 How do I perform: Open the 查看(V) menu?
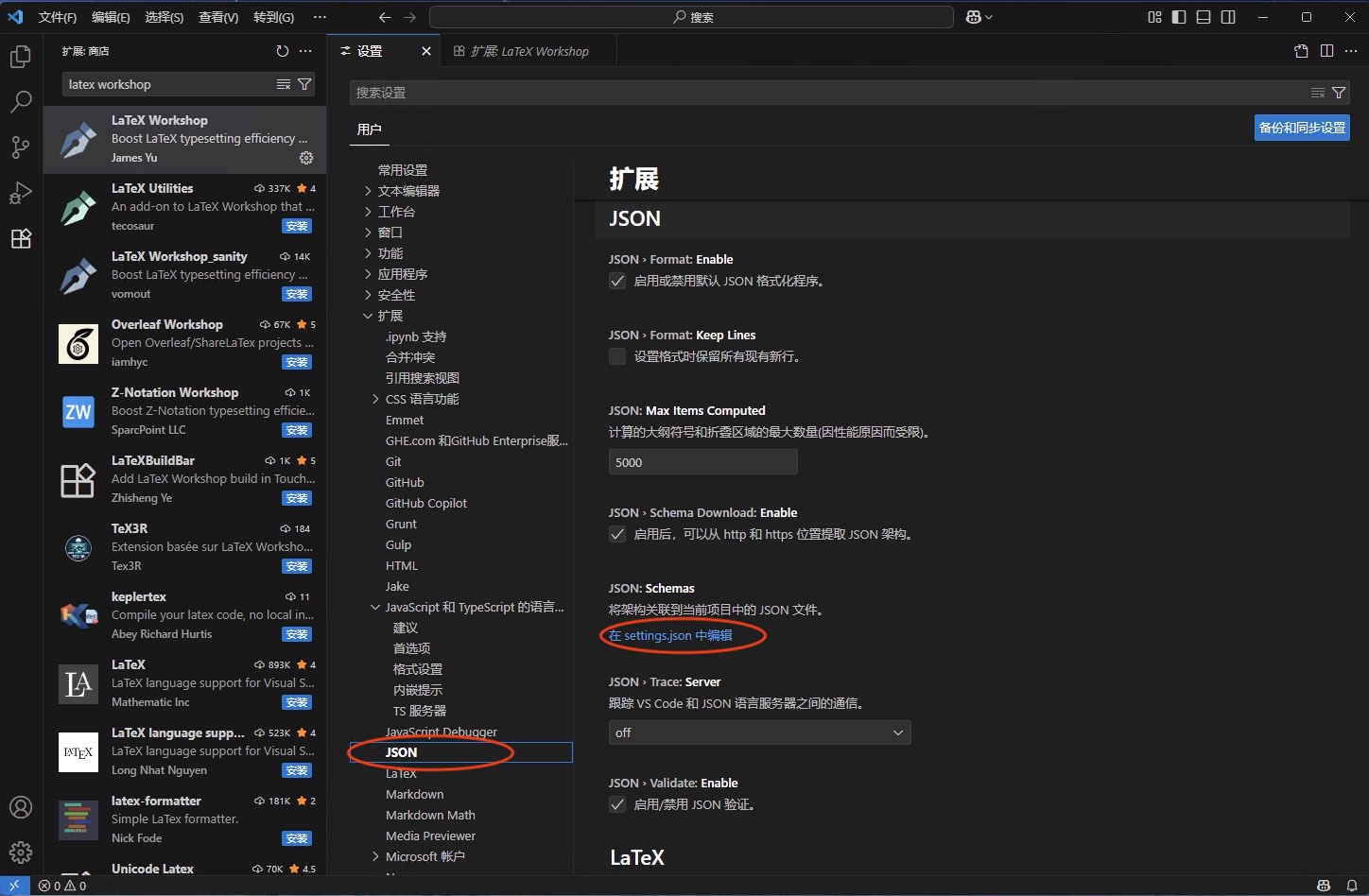tap(218, 17)
